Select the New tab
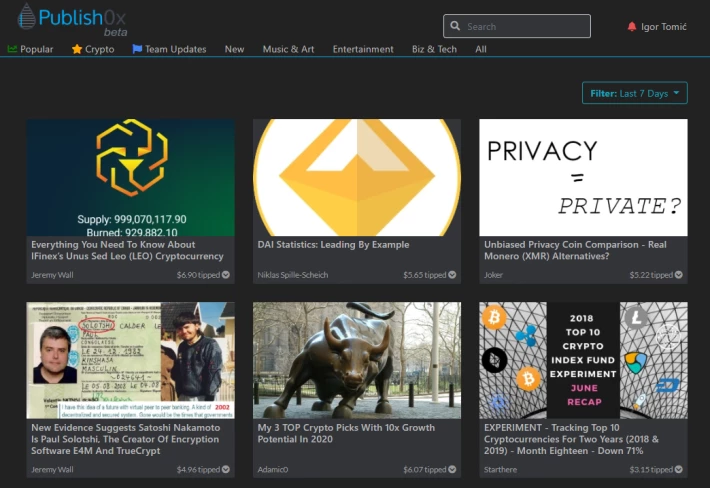 click(x=235, y=49)
